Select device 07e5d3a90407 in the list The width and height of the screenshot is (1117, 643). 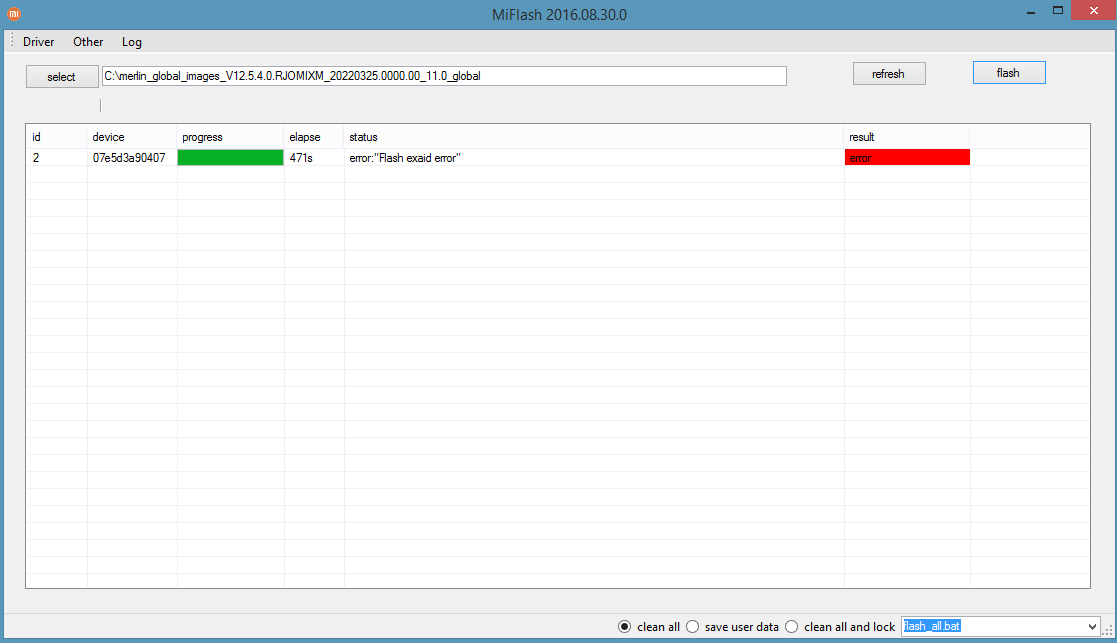[129, 158]
